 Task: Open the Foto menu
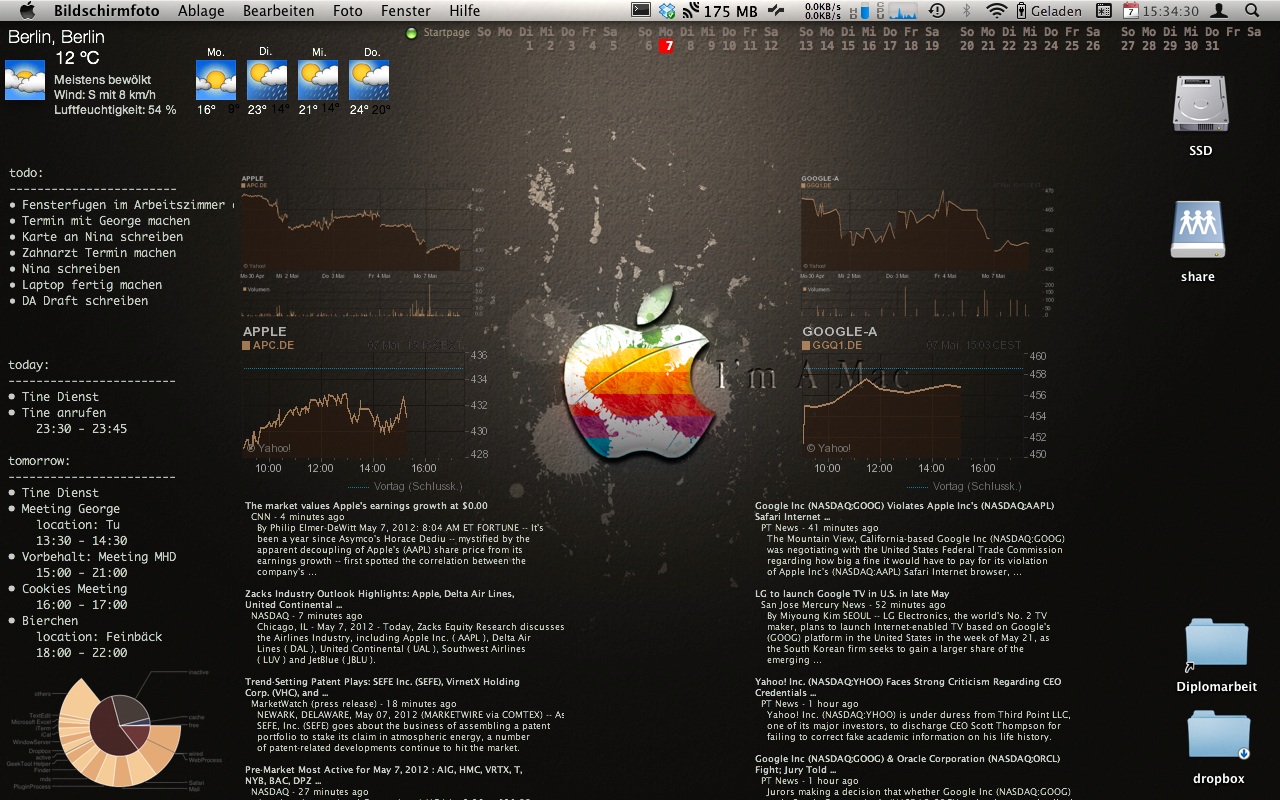[x=348, y=11]
